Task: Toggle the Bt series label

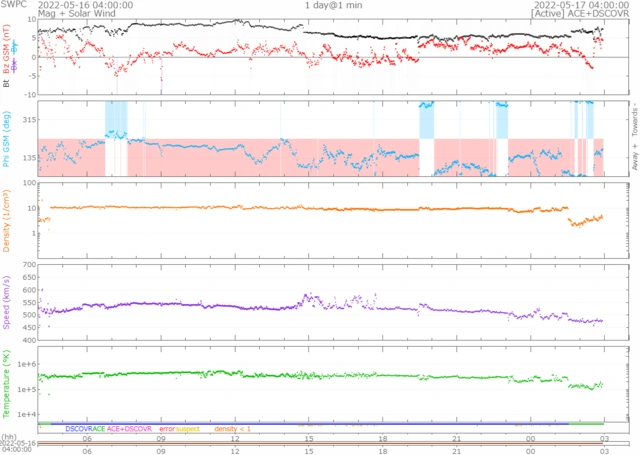Action: pos(6,83)
